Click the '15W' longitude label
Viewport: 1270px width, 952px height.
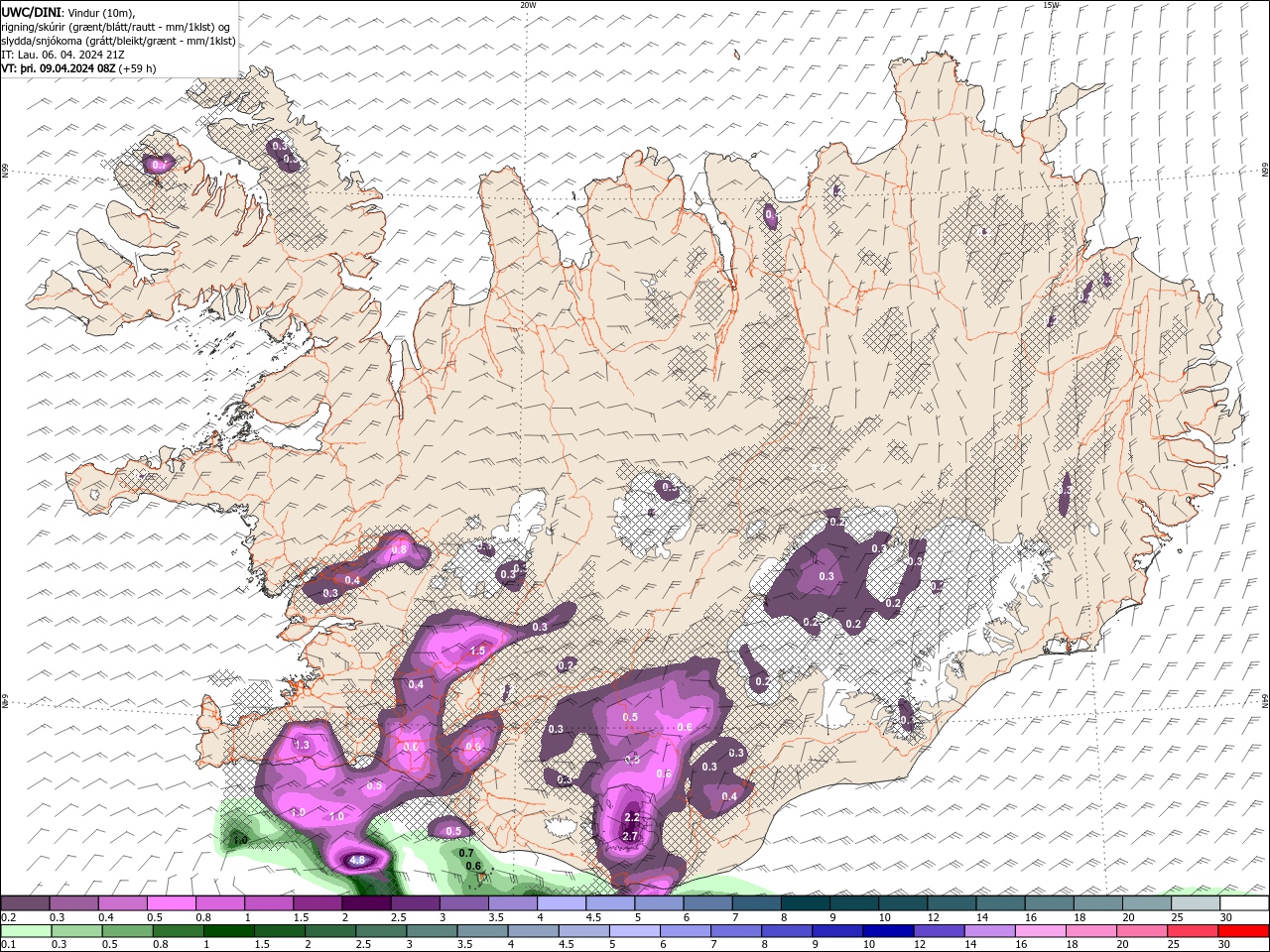click(1051, 5)
